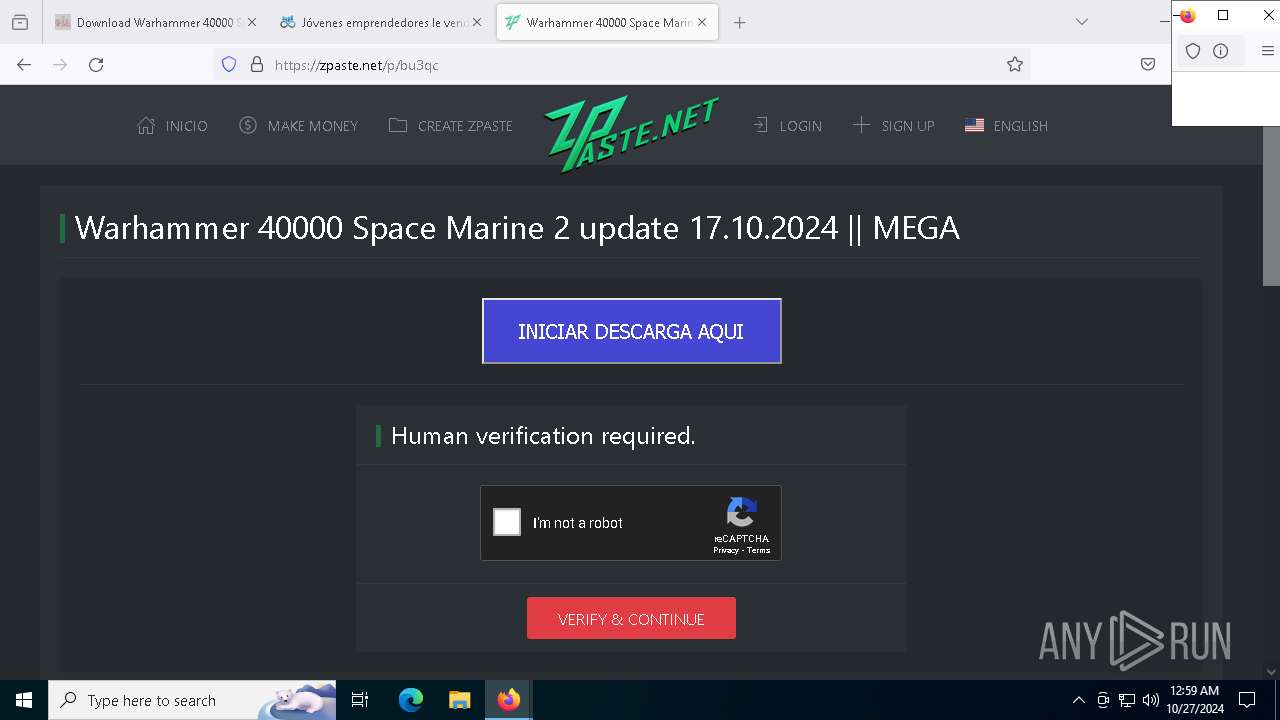Click the LOGIN link

click(787, 126)
